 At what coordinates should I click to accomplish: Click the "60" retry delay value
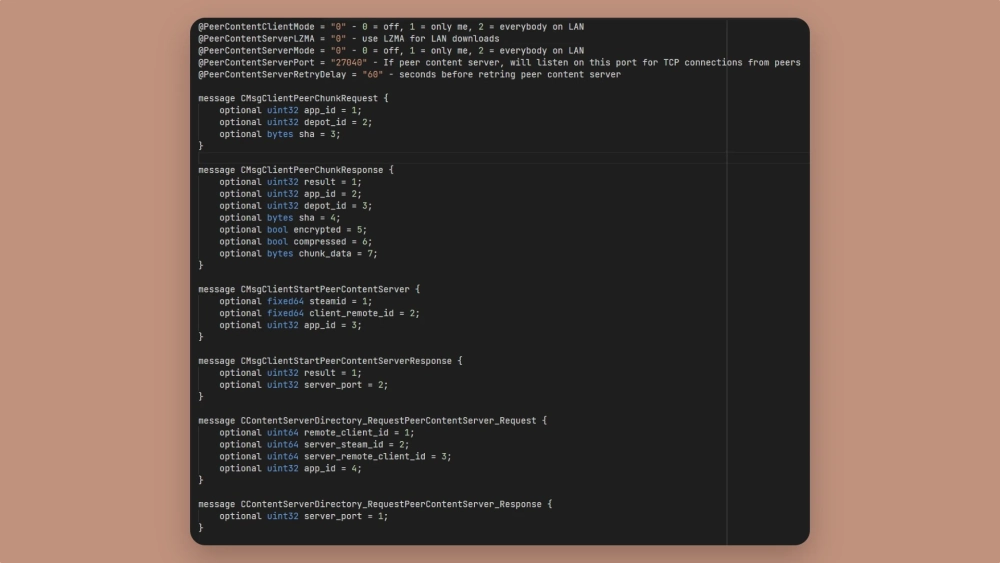[371, 74]
